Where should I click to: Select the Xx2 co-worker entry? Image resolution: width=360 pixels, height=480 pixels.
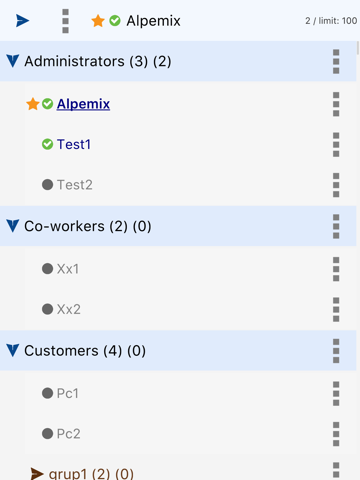69,309
